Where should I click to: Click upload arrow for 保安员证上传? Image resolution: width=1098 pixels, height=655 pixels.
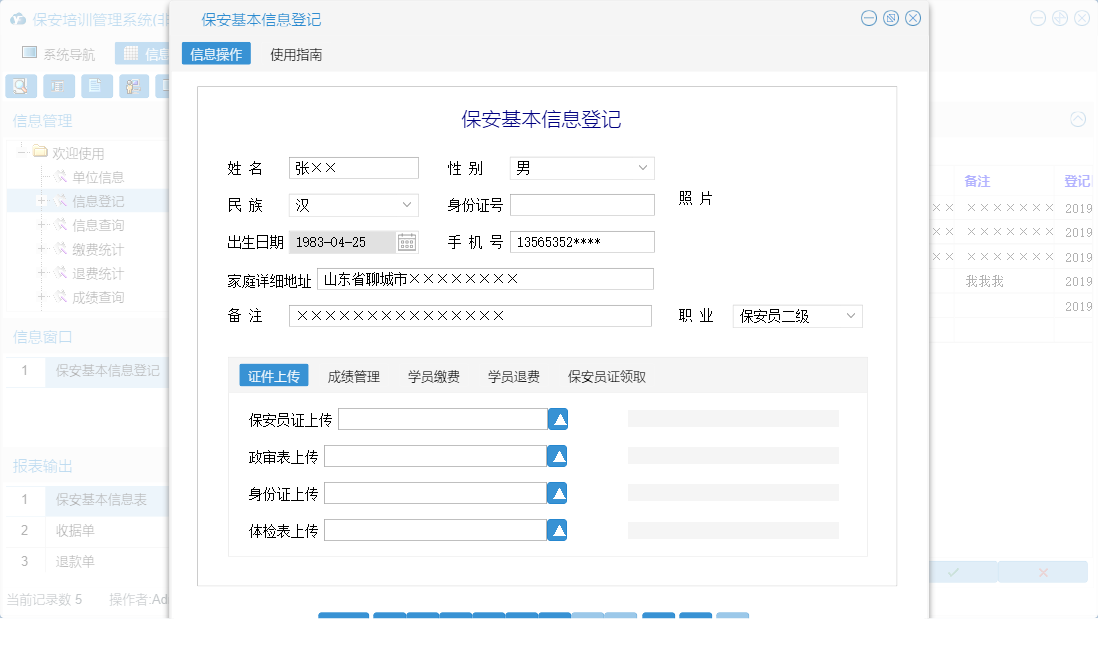click(x=557, y=418)
